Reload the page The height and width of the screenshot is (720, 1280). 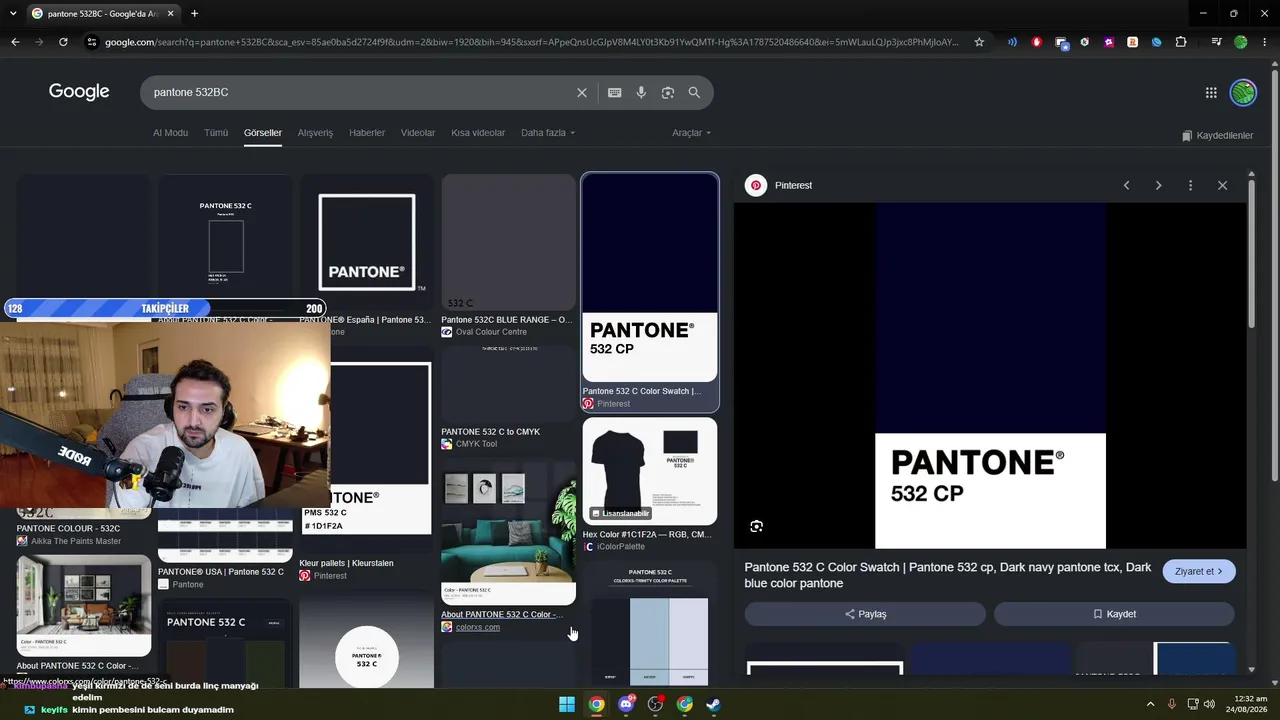(x=63, y=42)
